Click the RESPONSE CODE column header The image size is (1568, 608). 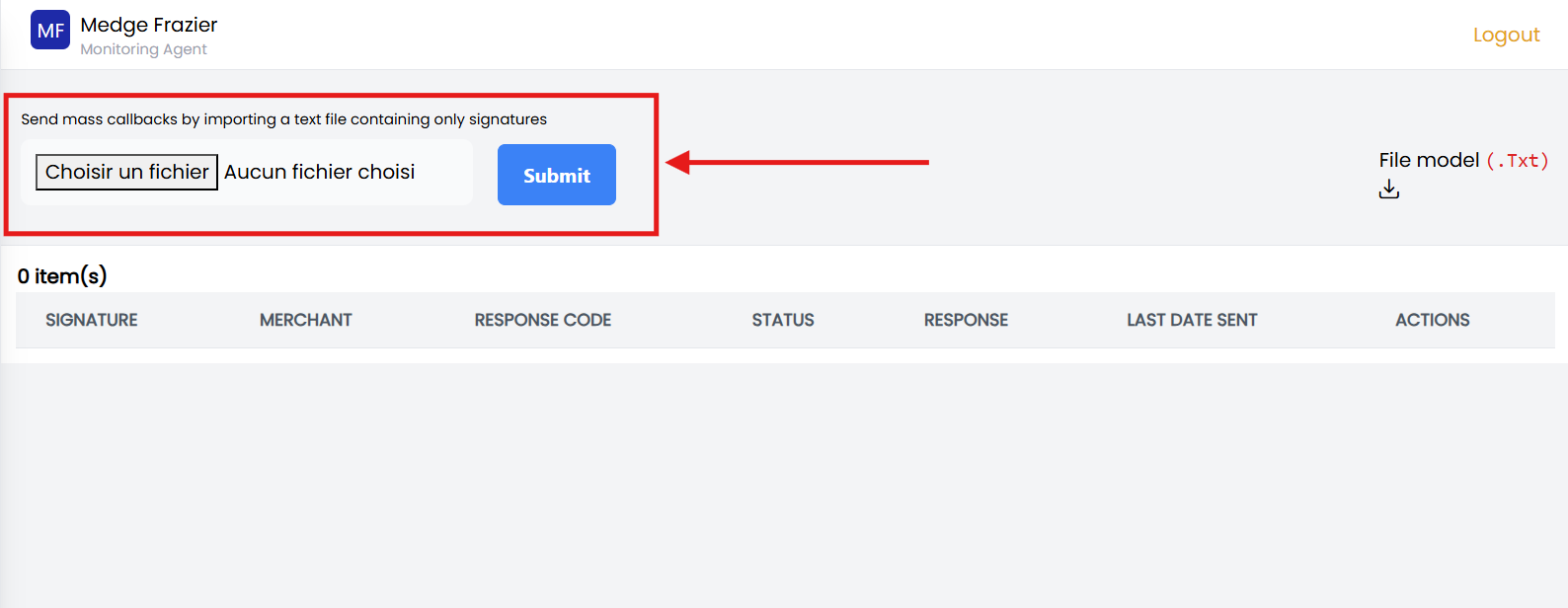point(543,320)
